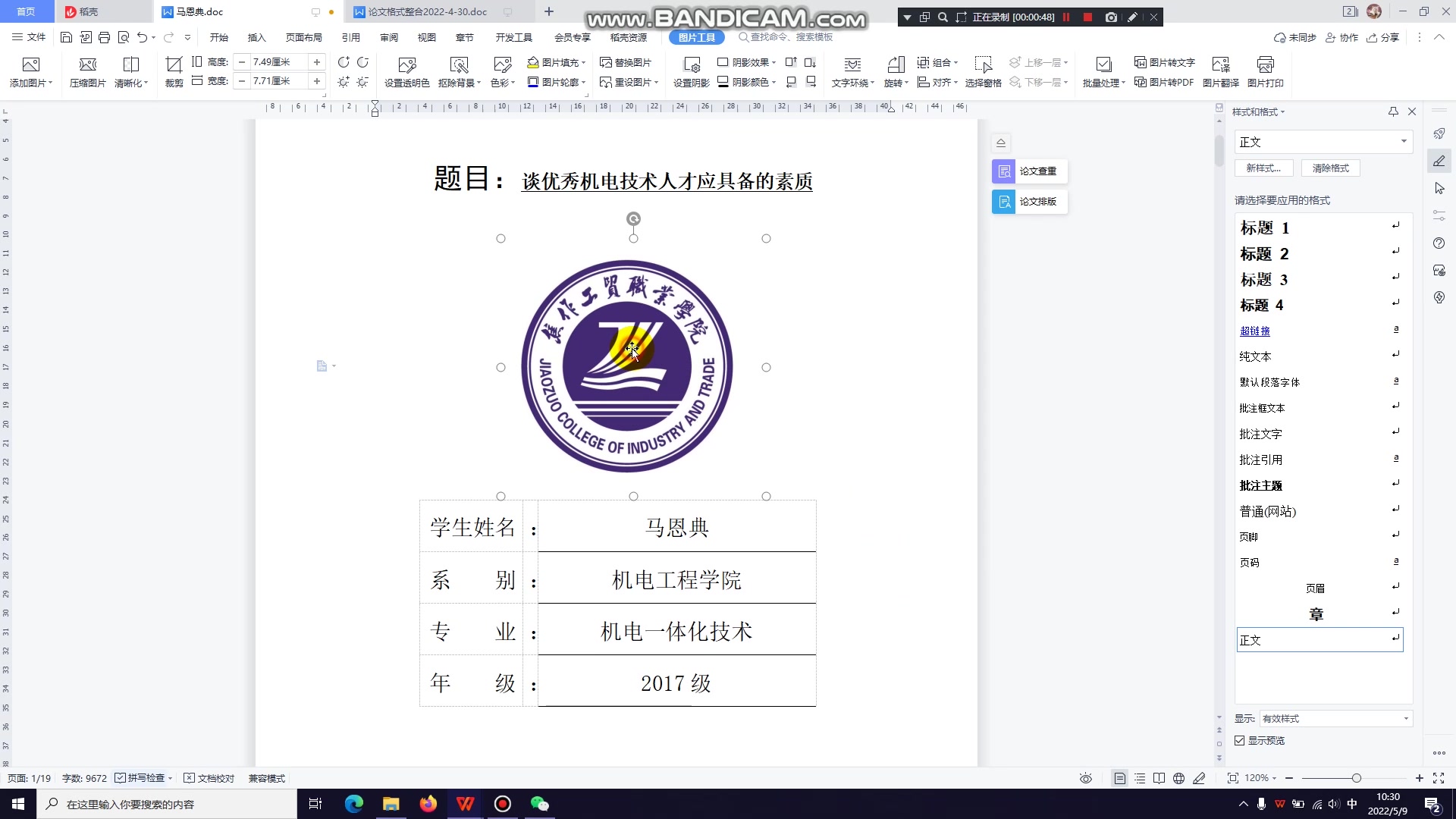Open the 对齐 align dropdown
The height and width of the screenshot is (819, 1456).
pos(937,82)
